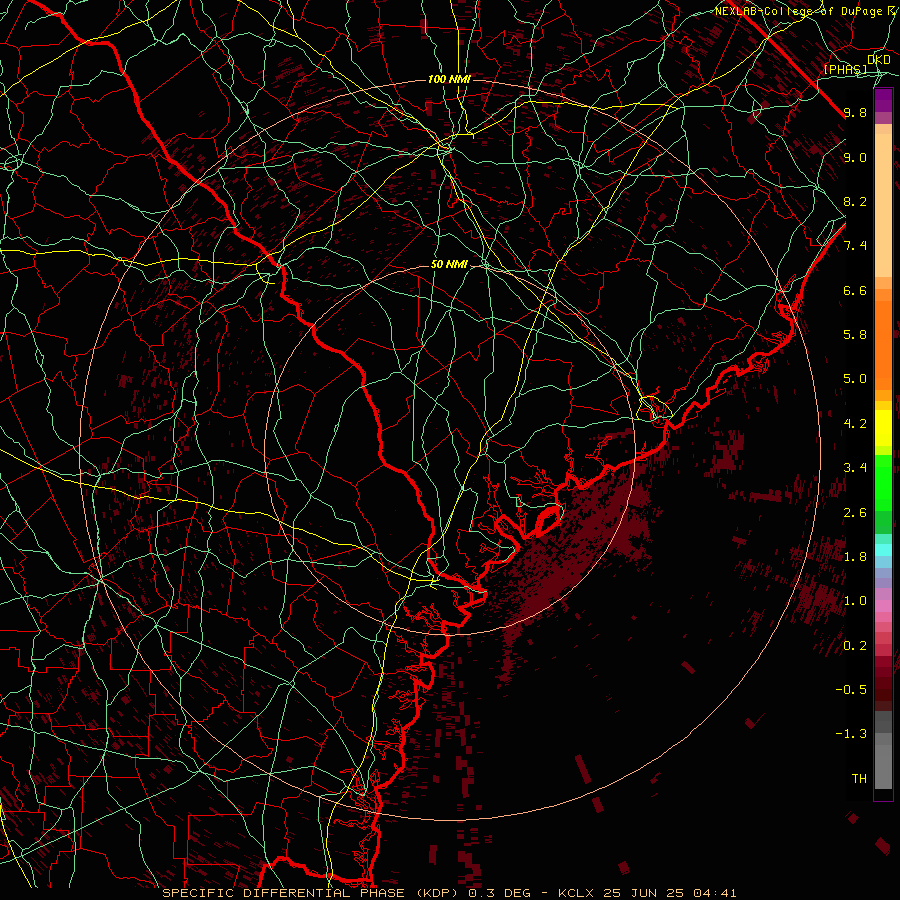Select the 3.4 scale value
Image resolution: width=900 pixels, height=900 pixels.
pyautogui.click(x=855, y=468)
